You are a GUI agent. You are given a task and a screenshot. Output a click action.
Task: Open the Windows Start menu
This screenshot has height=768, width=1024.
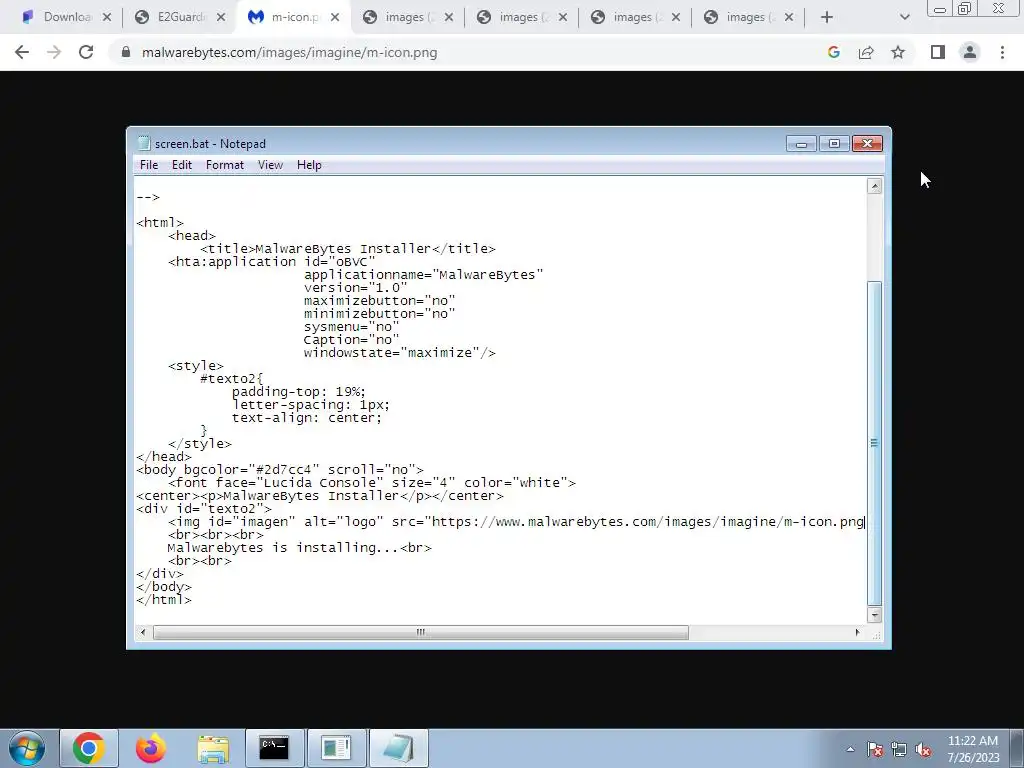tap(26, 748)
